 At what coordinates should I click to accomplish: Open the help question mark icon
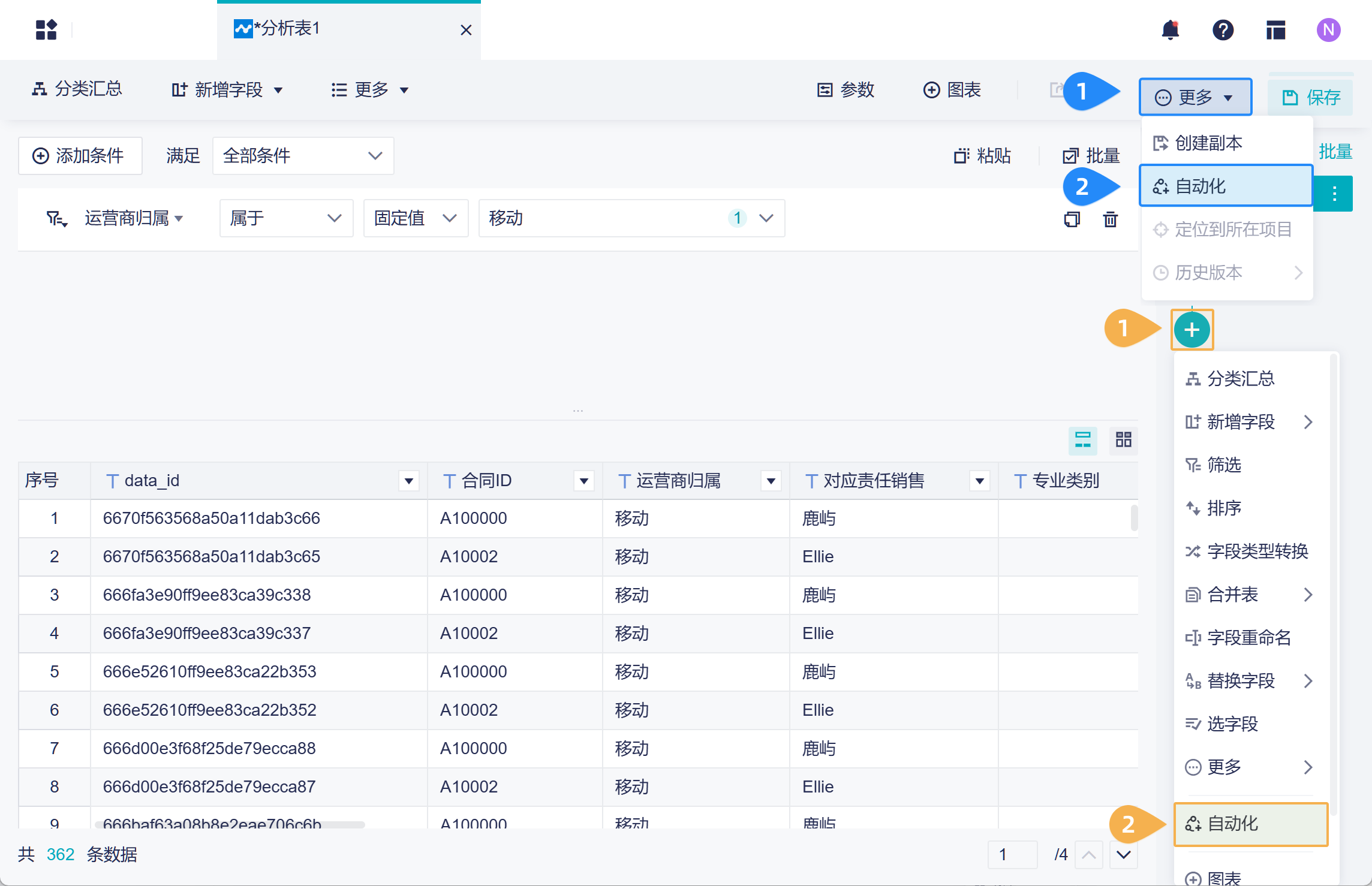point(1223,30)
